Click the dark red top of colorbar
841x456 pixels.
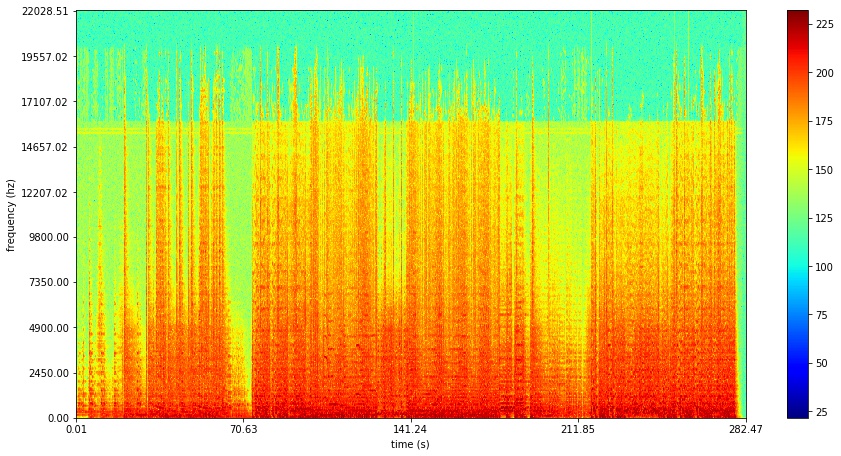pyautogui.click(x=797, y=15)
